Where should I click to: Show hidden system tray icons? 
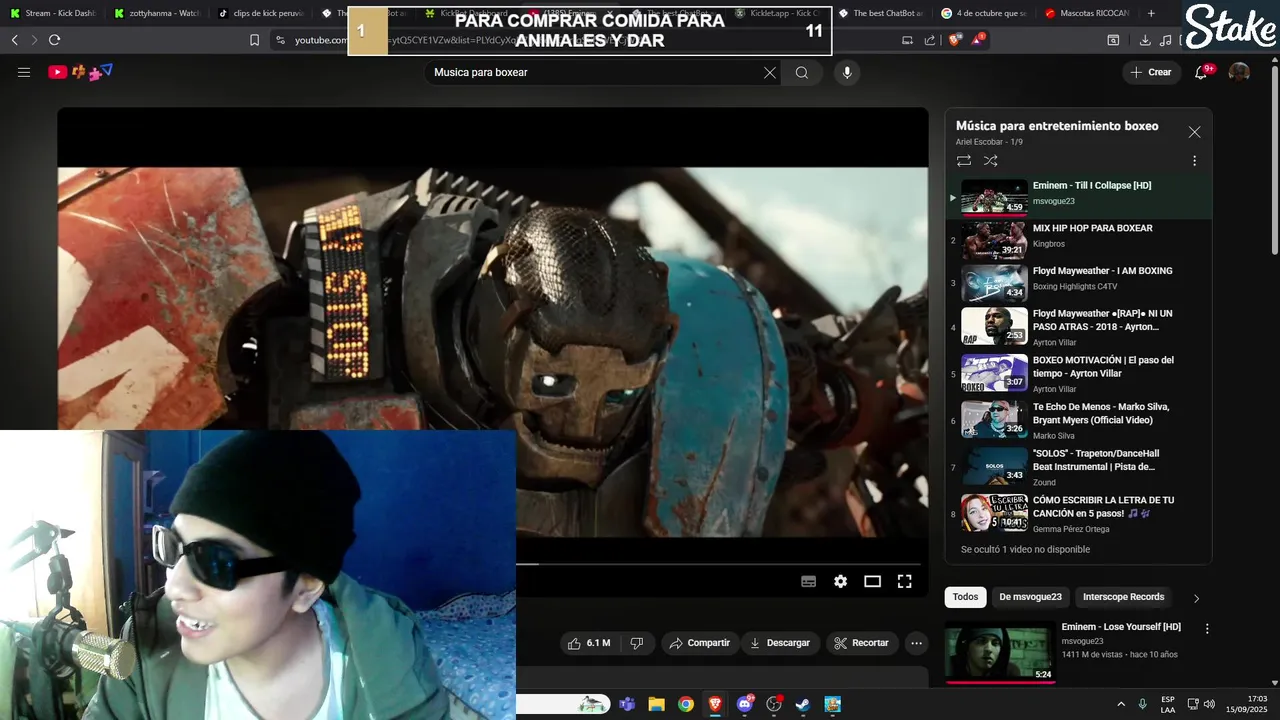(1121, 704)
